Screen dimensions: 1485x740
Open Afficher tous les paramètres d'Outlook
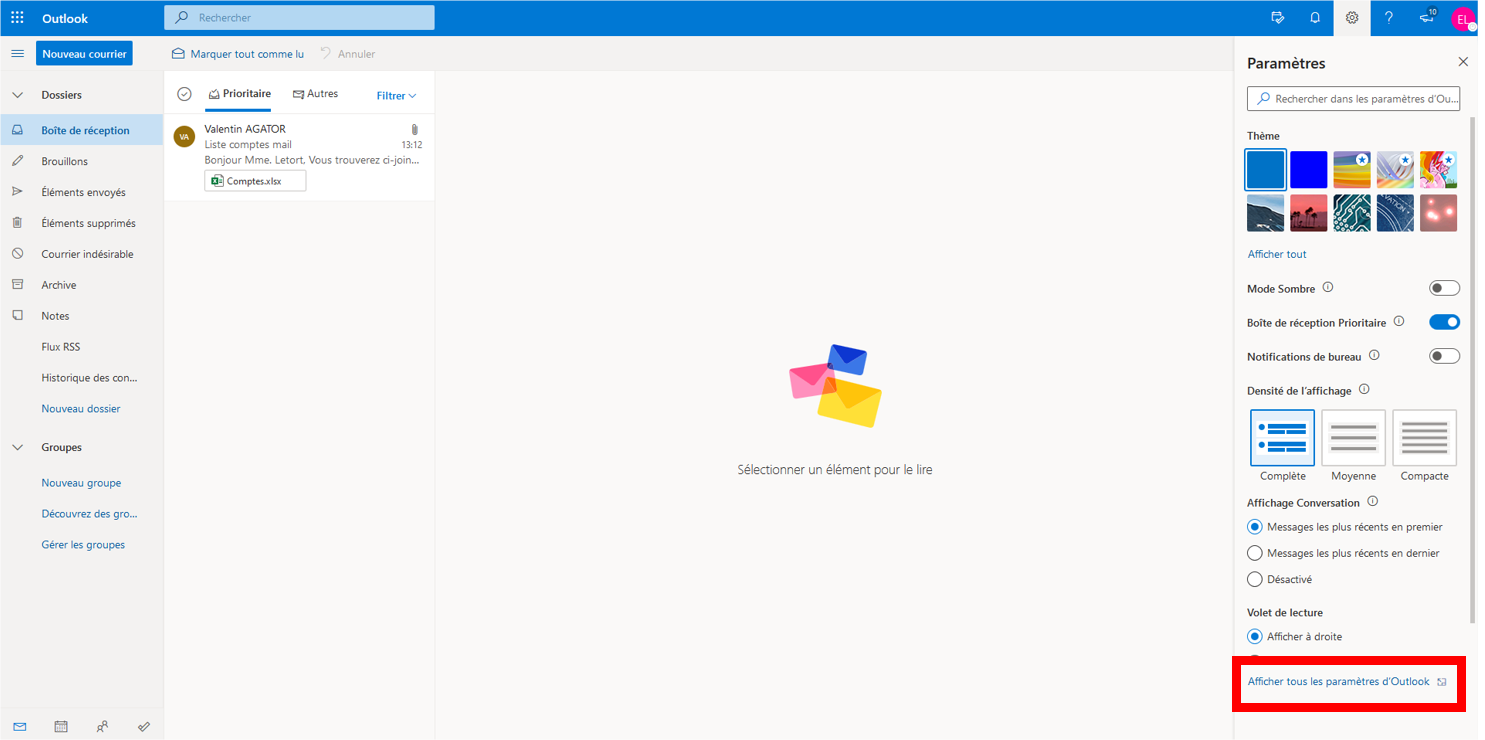click(x=1347, y=682)
